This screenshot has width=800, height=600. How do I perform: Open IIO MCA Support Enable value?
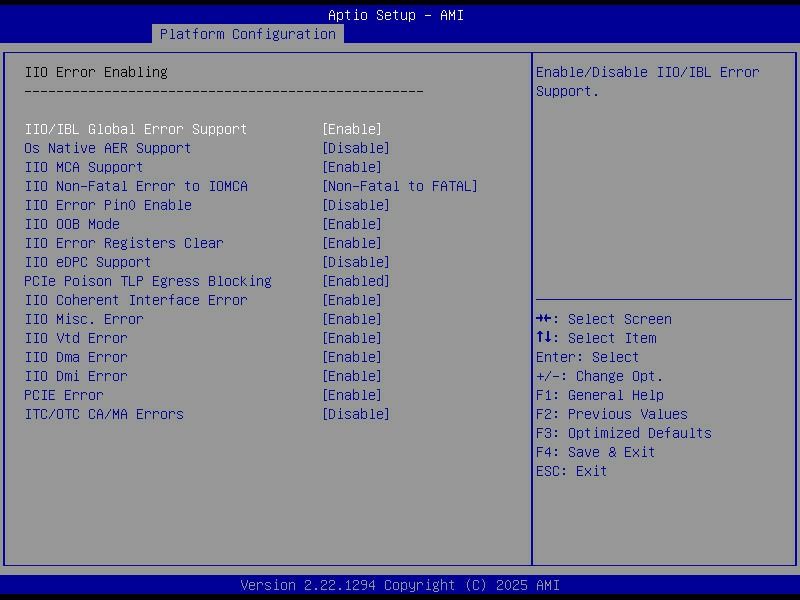pos(352,167)
